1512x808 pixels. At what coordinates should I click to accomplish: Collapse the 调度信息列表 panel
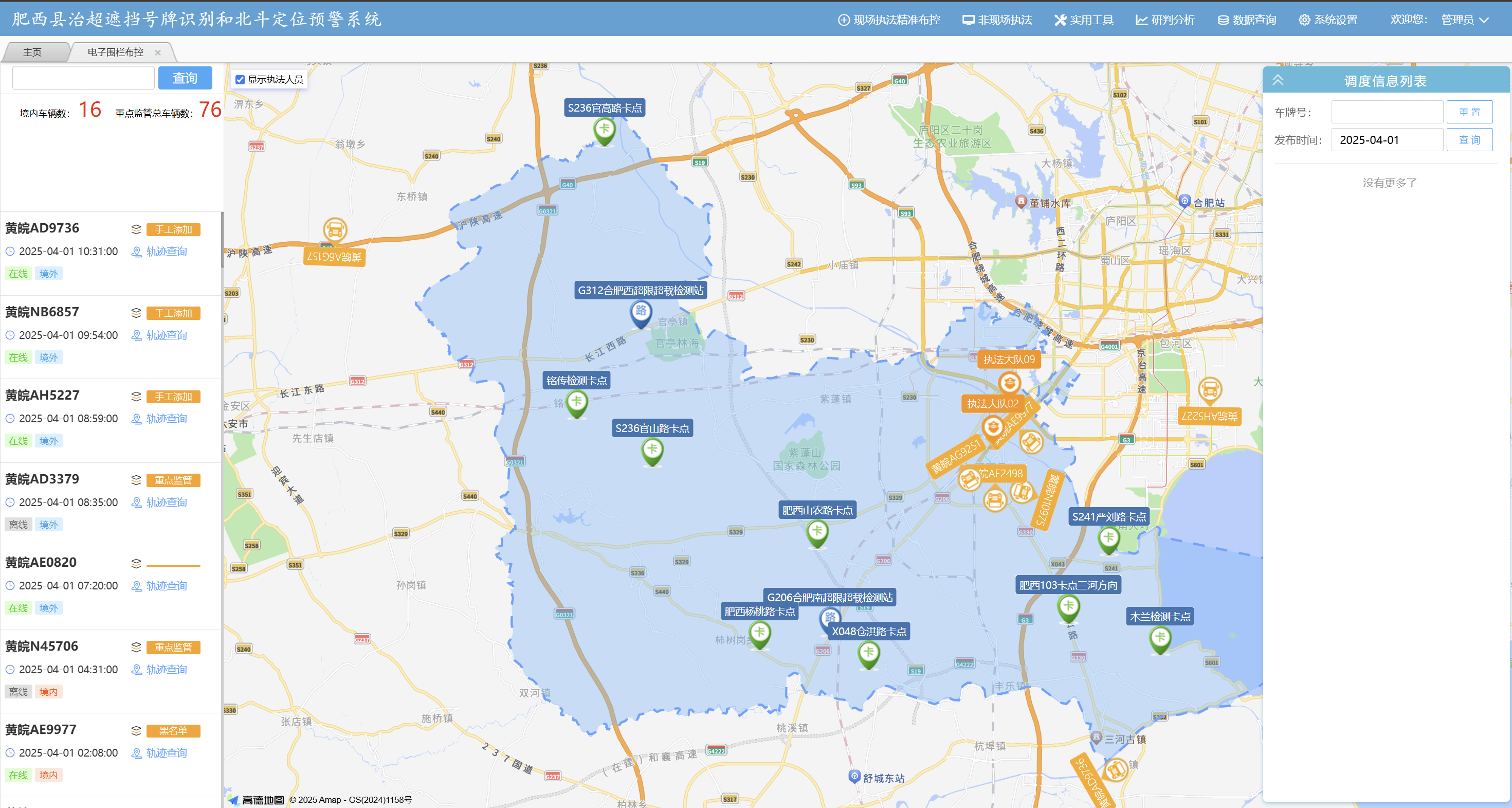pos(1278,80)
